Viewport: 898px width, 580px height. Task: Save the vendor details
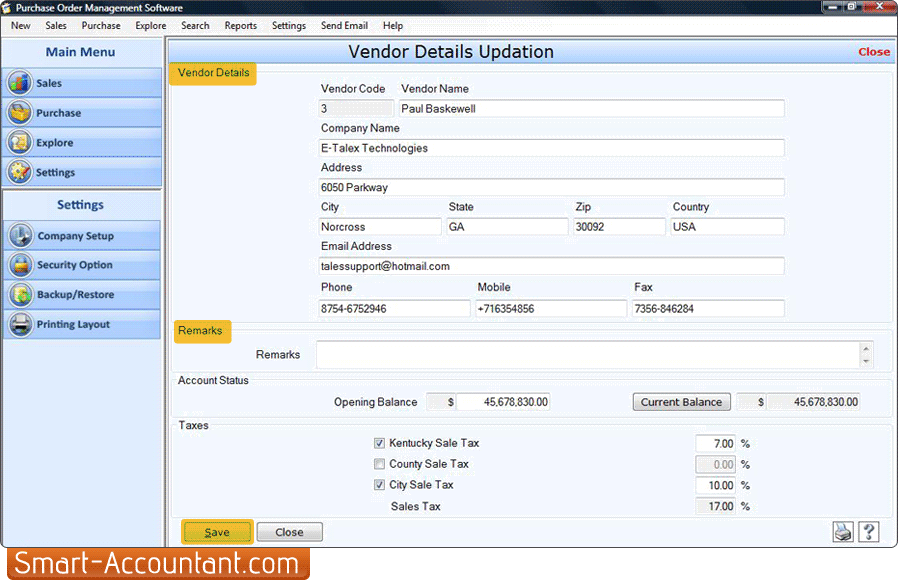coord(216,531)
